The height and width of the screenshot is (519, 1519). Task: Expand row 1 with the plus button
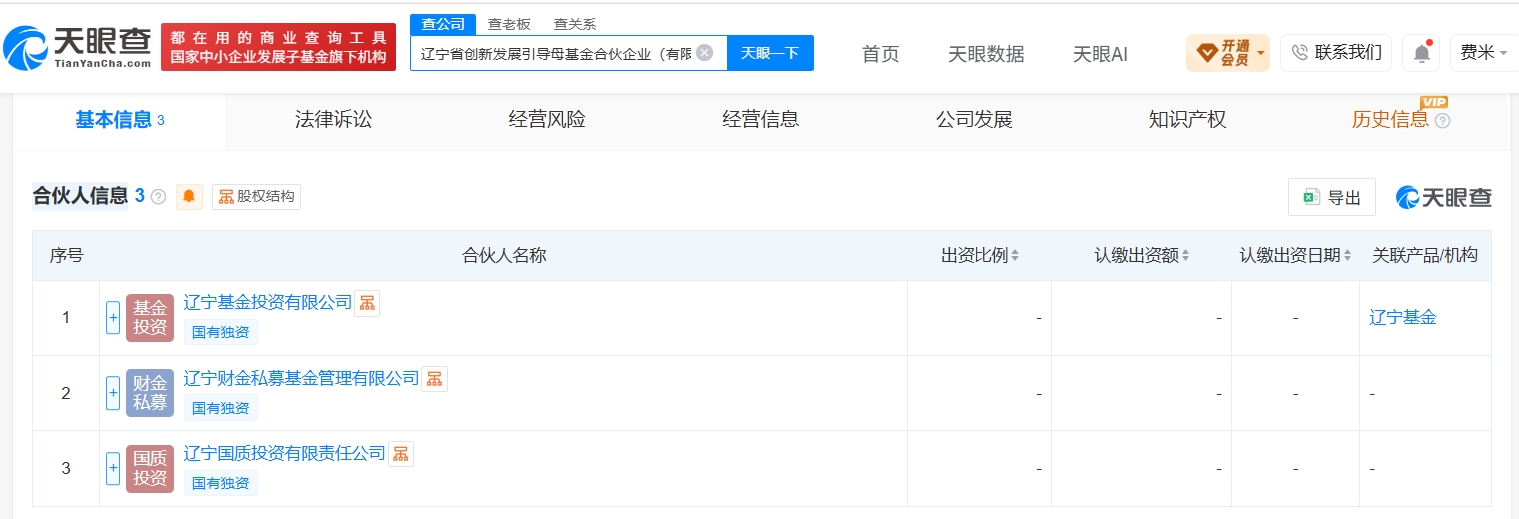113,318
